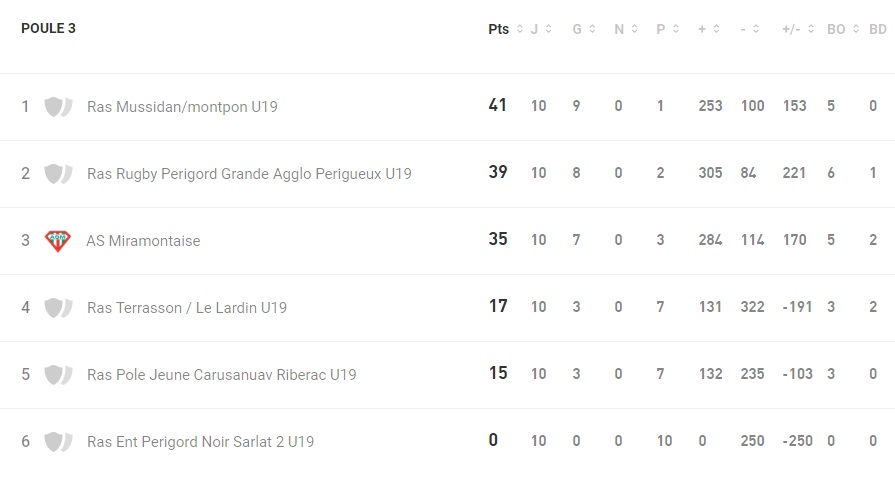The height and width of the screenshot is (477, 895).
Task: Open Ras Terrasson / Le Lardin U19 link
Action: click(187, 308)
